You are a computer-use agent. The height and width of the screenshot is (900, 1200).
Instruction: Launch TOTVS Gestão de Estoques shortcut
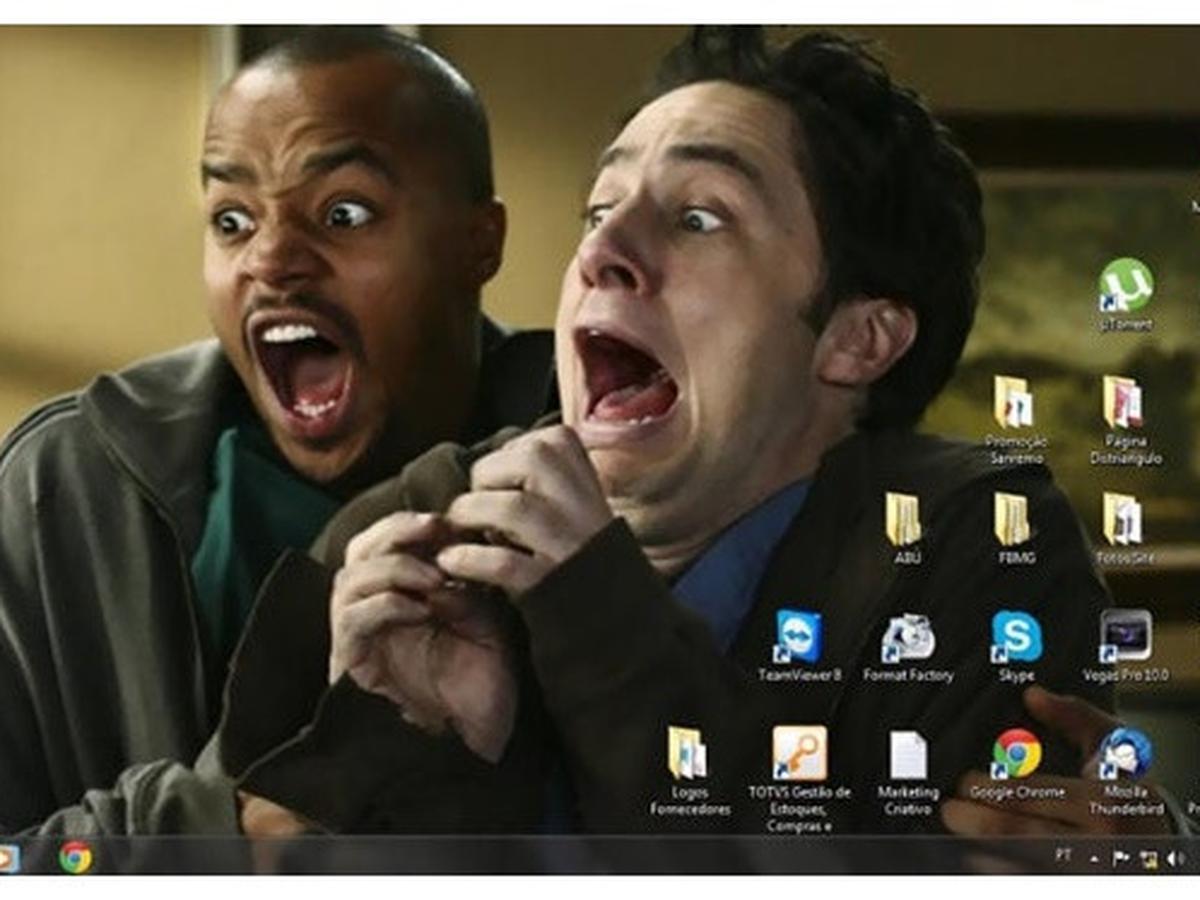[x=799, y=779]
